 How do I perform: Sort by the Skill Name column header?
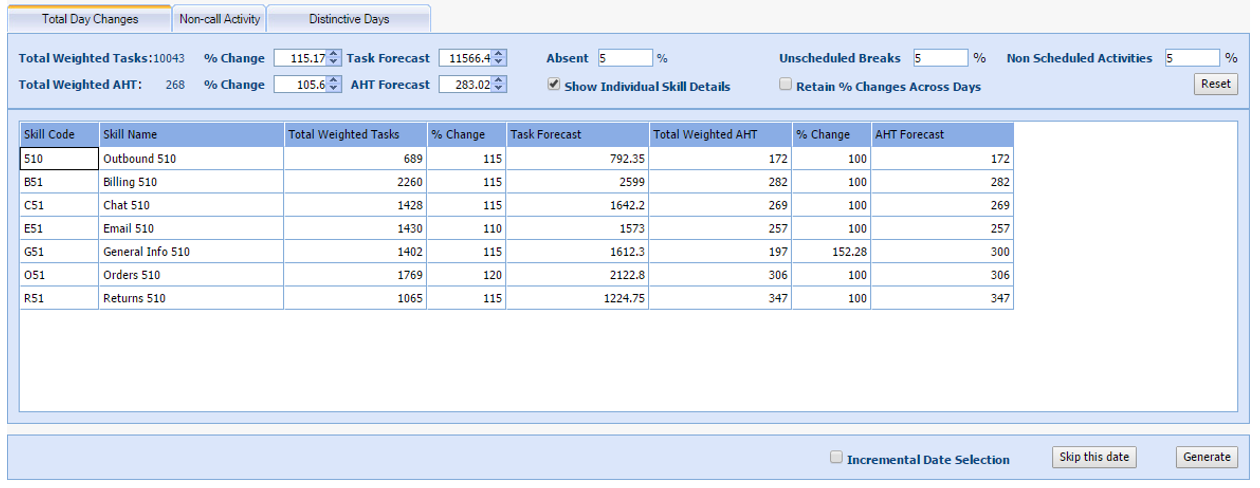[x=191, y=135]
